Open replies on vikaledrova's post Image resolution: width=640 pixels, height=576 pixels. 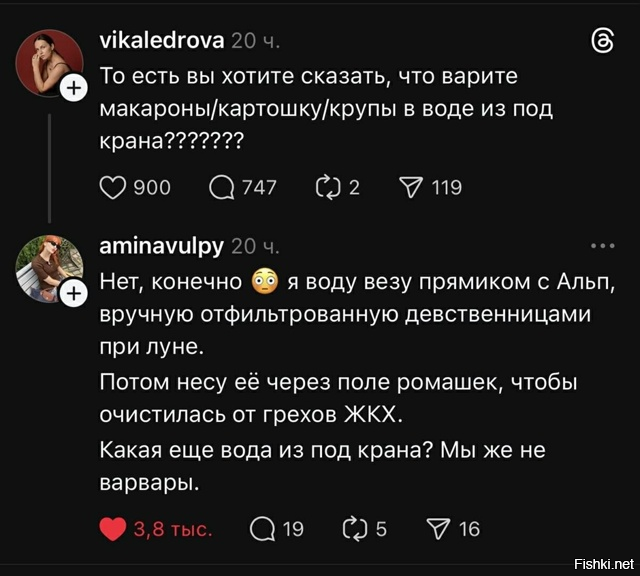223,187
